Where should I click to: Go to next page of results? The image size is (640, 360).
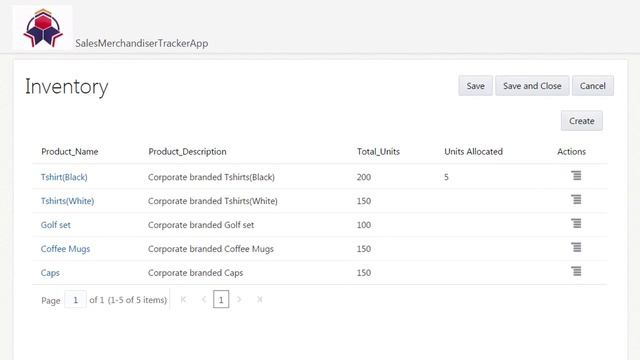click(x=239, y=300)
